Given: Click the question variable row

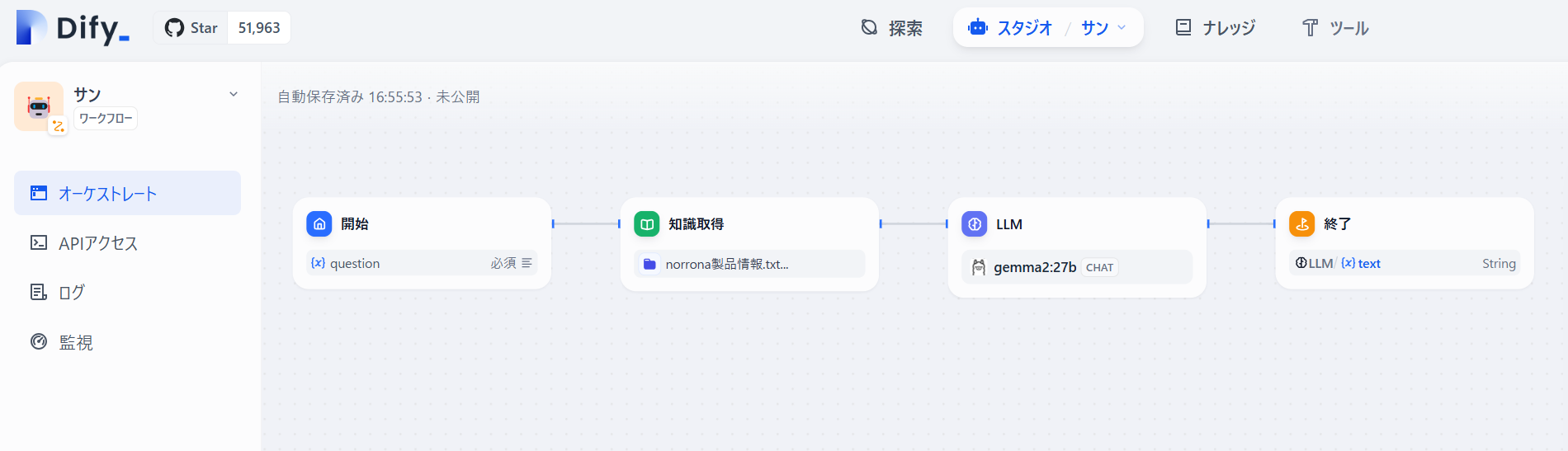Looking at the screenshot, I should pyautogui.click(x=422, y=263).
